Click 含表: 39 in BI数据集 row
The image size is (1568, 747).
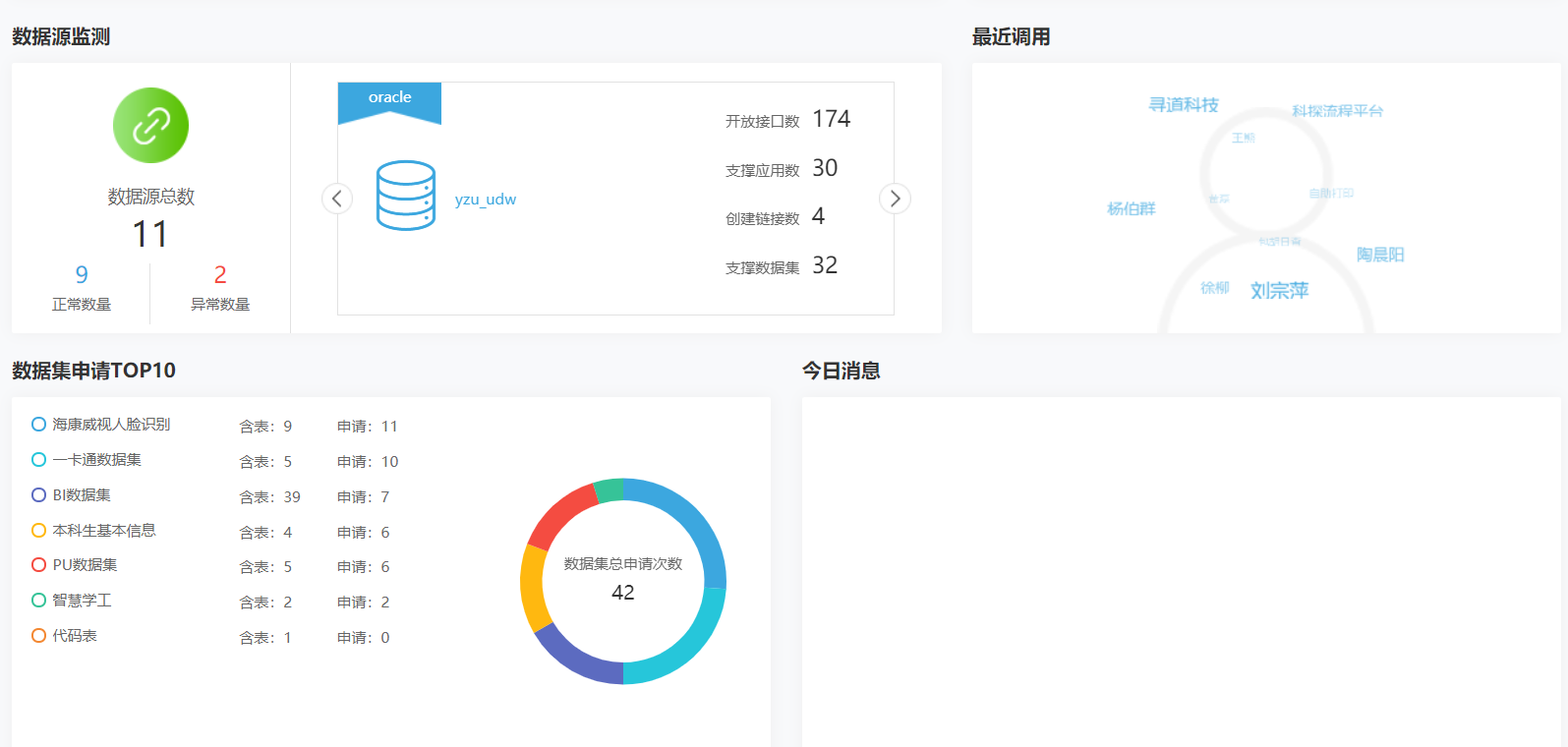point(270,497)
